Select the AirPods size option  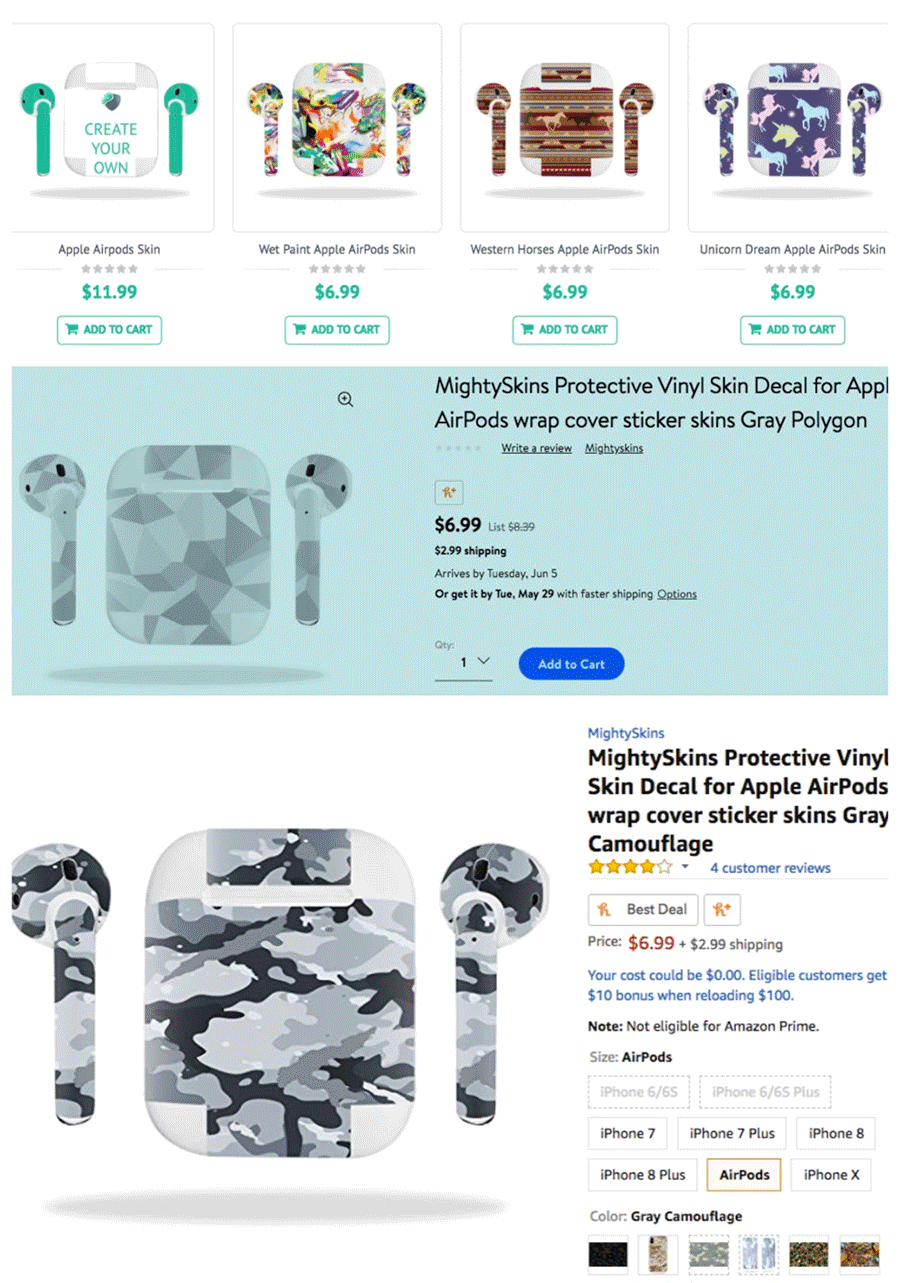pos(744,1175)
